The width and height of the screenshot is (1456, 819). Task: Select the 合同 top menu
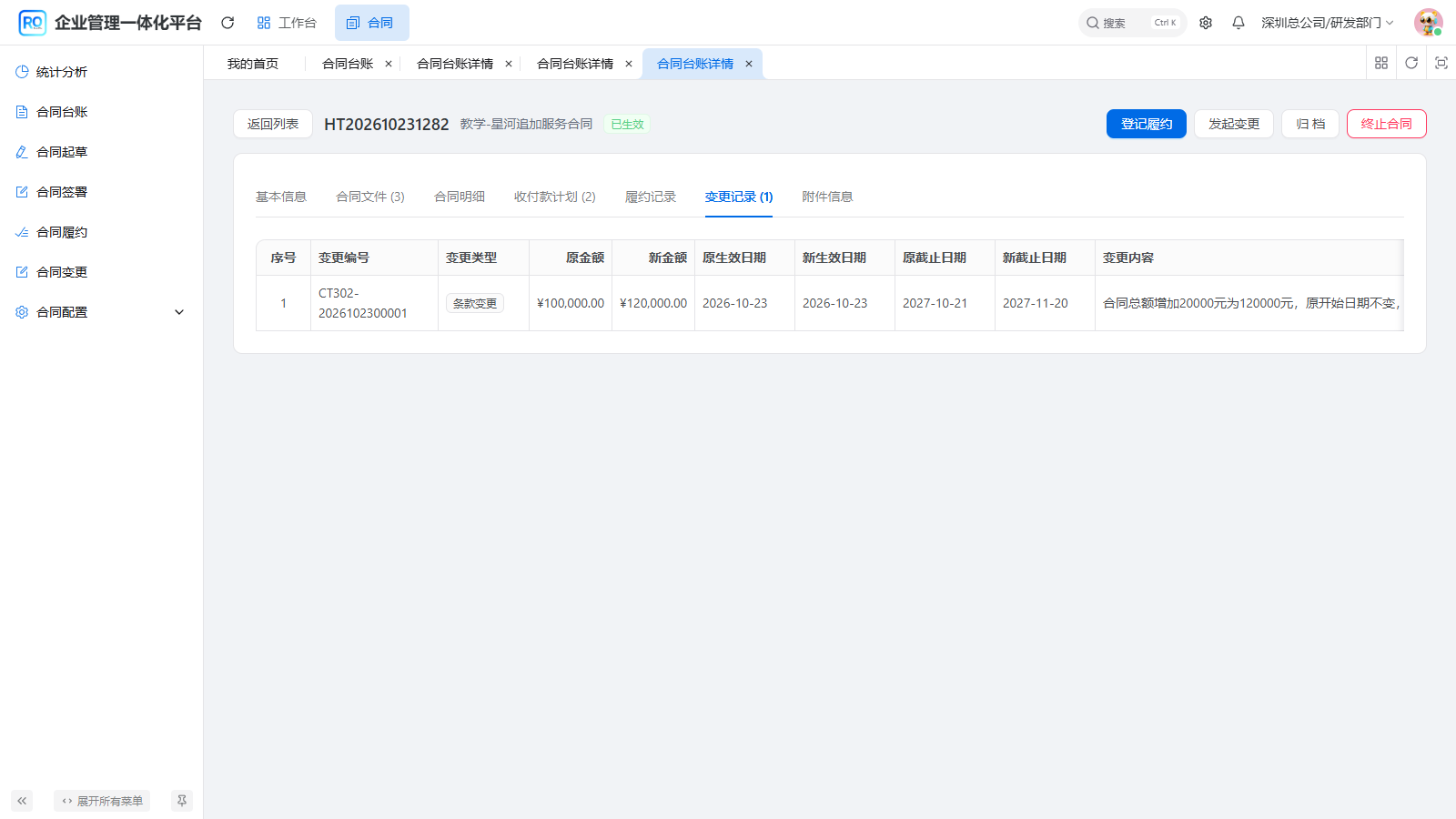pos(371,23)
